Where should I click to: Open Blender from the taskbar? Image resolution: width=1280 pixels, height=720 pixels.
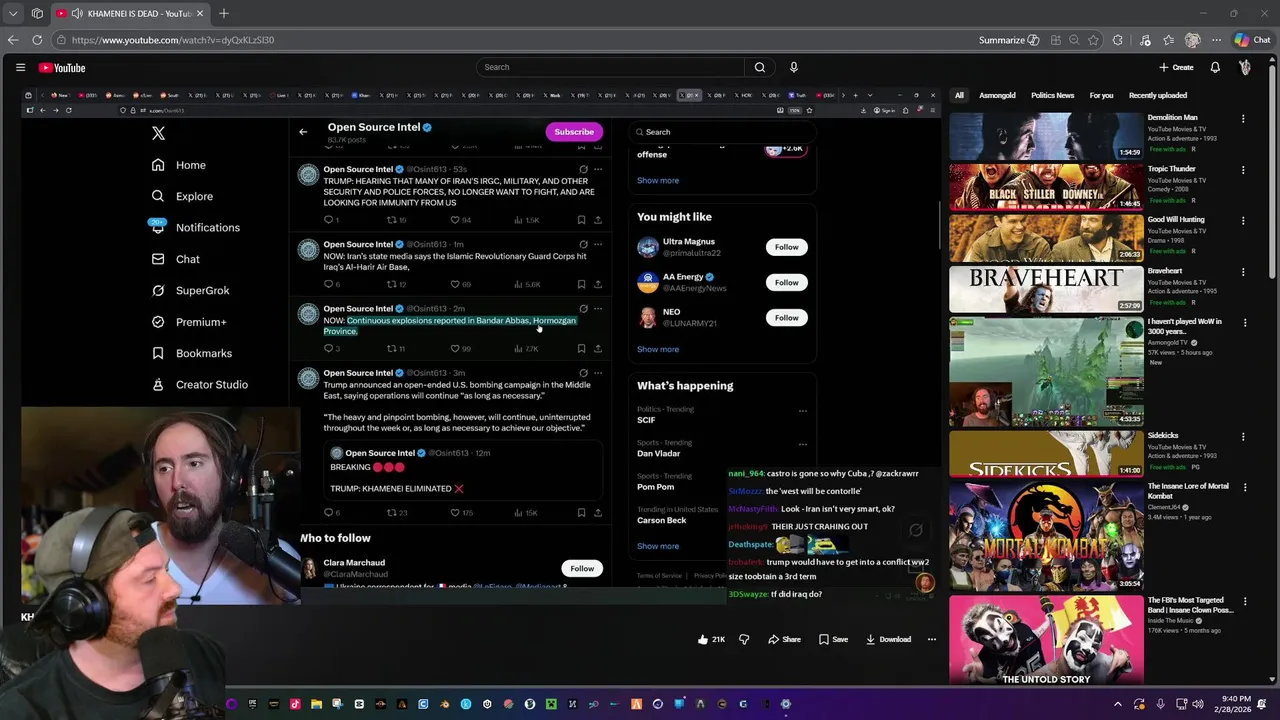pyautogui.click(x=444, y=704)
